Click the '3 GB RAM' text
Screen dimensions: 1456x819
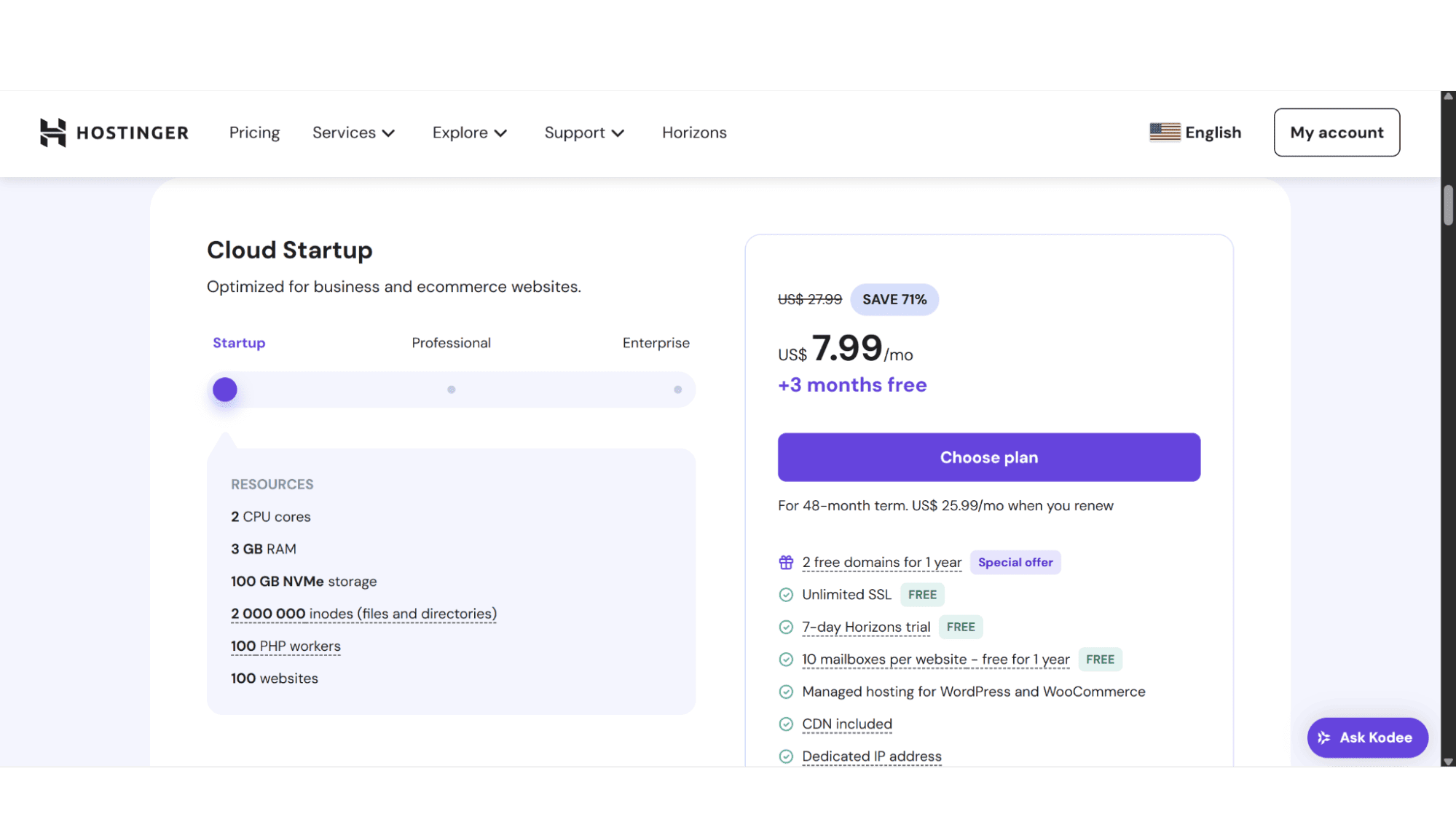263,549
